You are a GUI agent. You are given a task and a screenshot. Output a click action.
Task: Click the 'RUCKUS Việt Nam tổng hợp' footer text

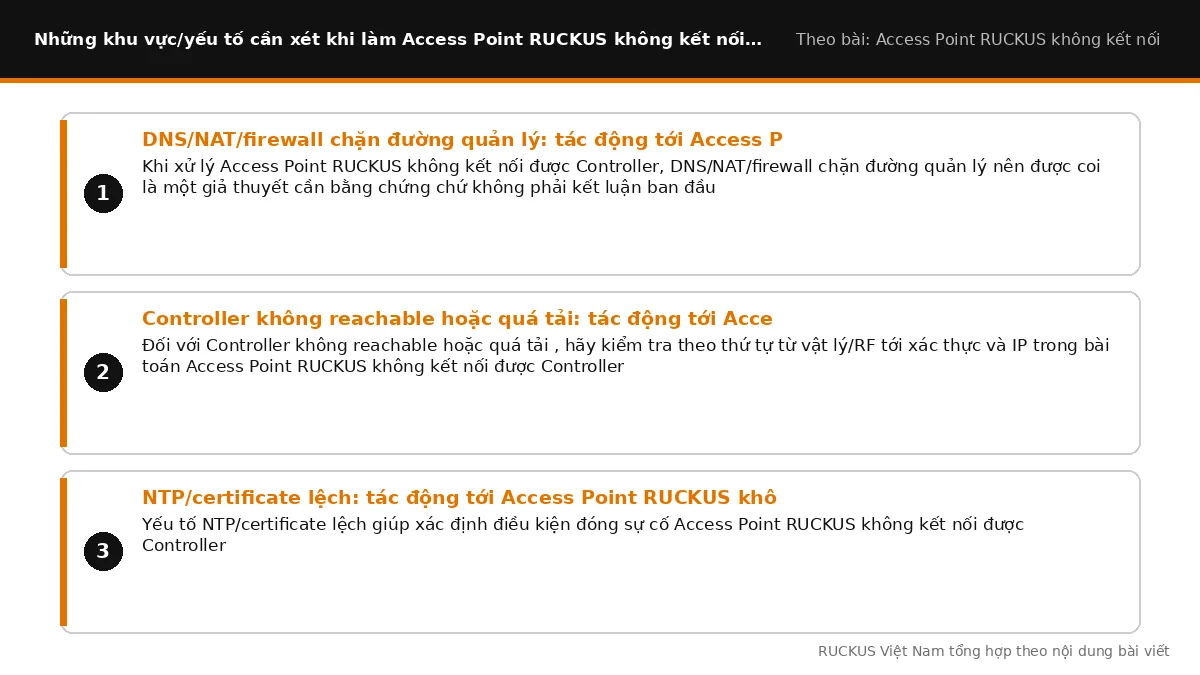(x=993, y=651)
